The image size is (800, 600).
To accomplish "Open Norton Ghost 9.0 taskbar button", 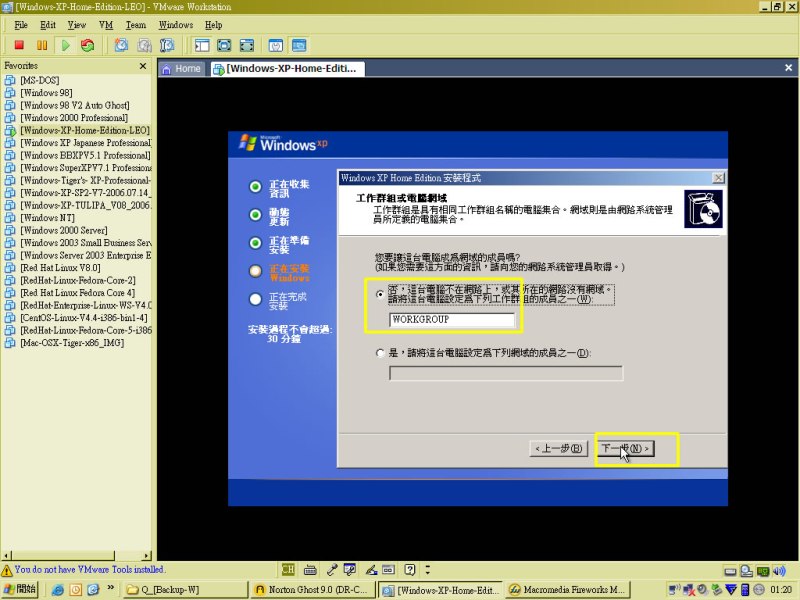I will pos(312,590).
